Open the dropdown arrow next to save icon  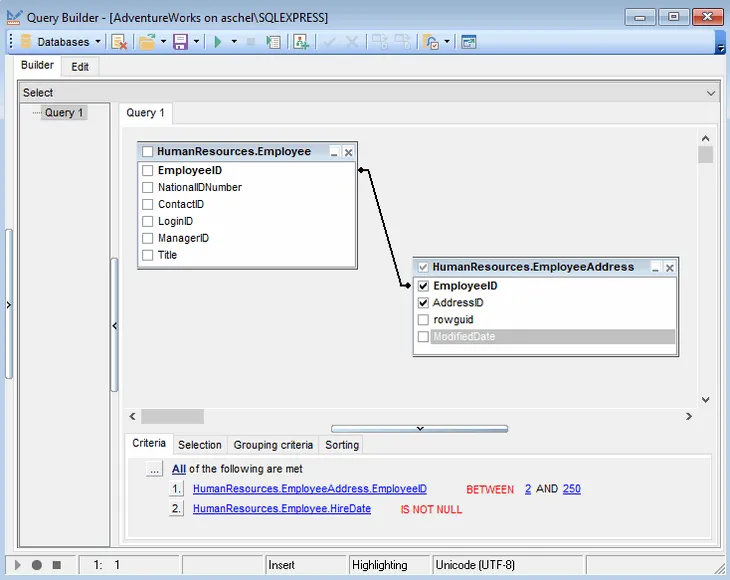point(196,41)
